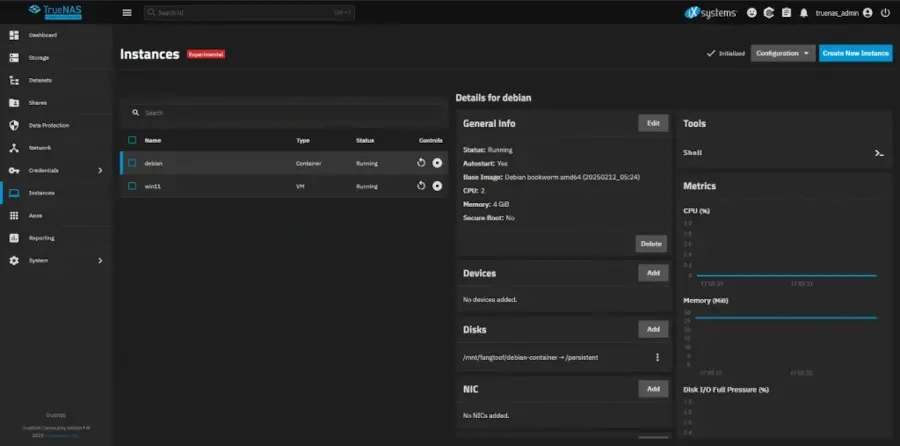This screenshot has width=900, height=446.
Task: Check the debian instance checkbox
Action: tap(132, 163)
